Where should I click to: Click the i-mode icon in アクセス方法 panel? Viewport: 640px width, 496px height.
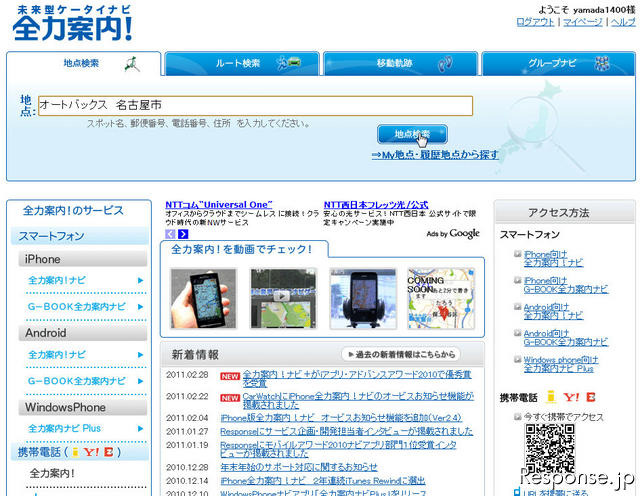551,397
